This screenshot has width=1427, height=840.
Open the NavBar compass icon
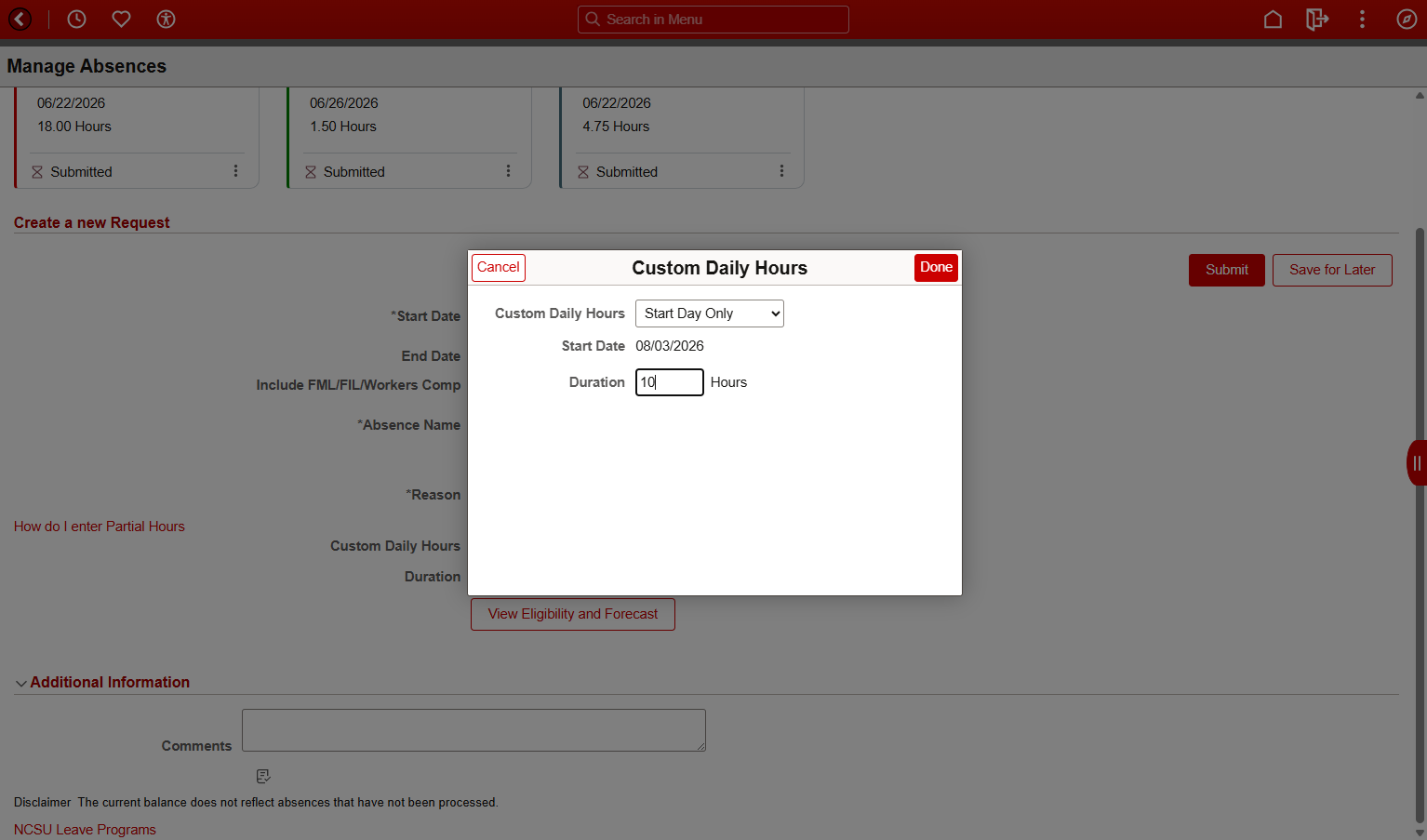(1407, 19)
